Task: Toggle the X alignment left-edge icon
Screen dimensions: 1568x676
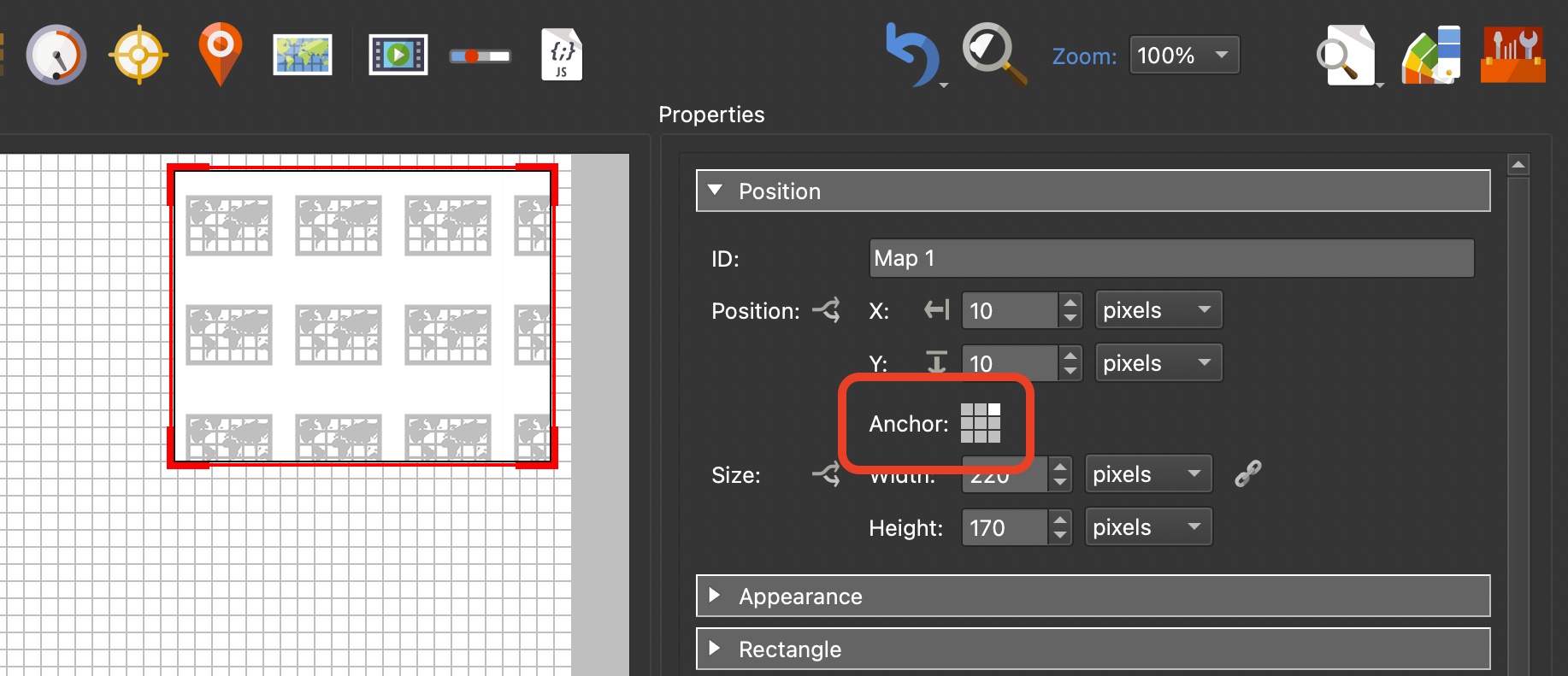Action: [x=937, y=310]
